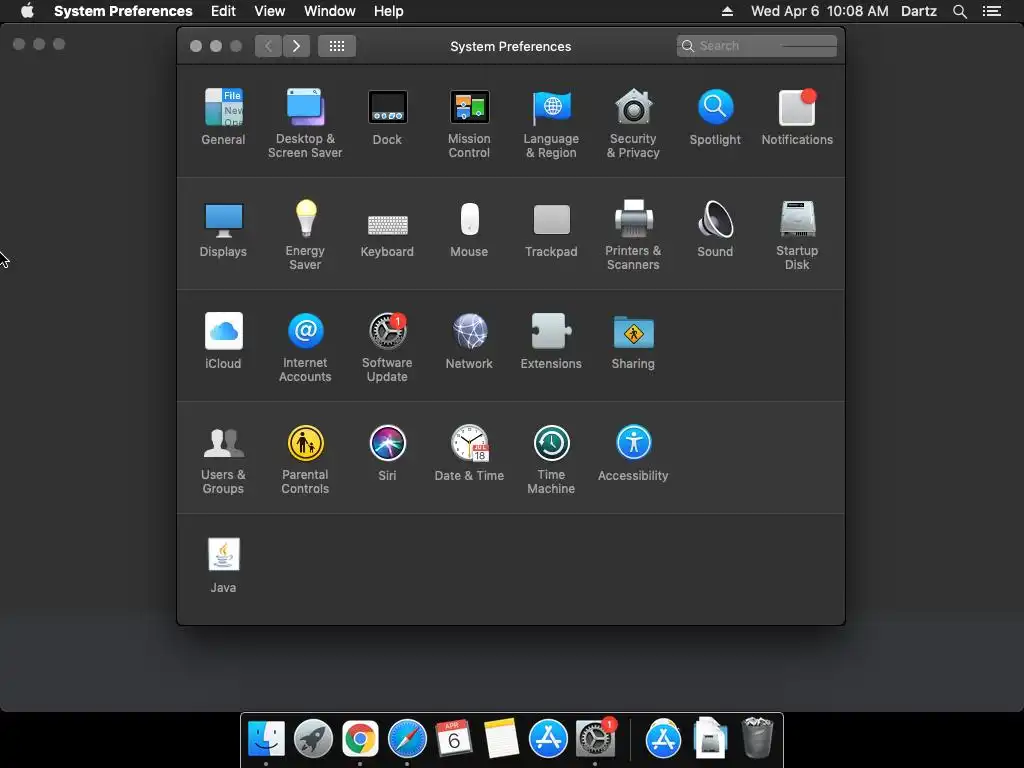1024x768 pixels.
Task: Open the Network preferences
Action: click(x=469, y=341)
